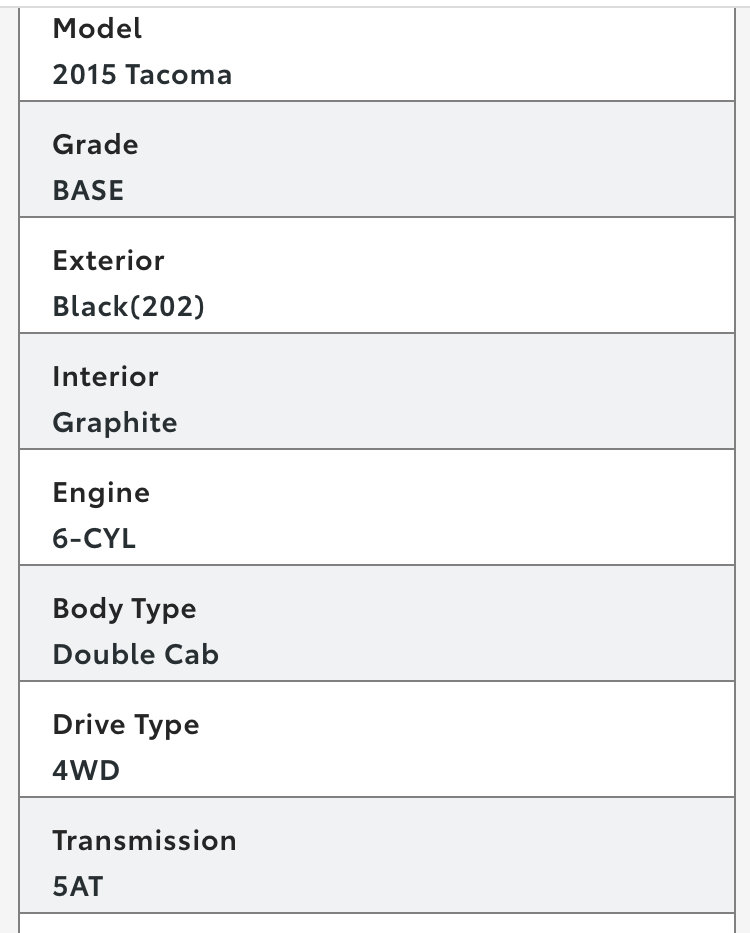
Task: Click the 4WD drive type value
Action: pos(86,771)
